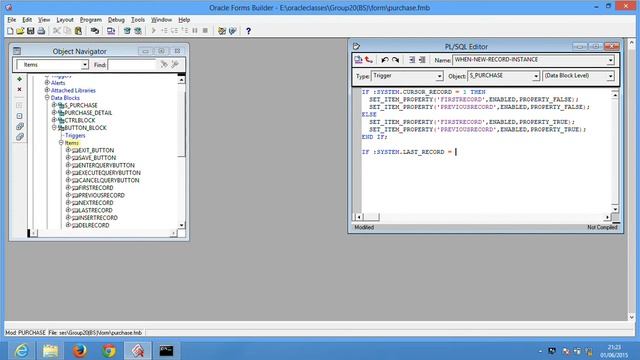Click the PL/SQL Editor horizontal scrollbar right arrow
This screenshot has height=360, width=640.
tap(607, 217)
